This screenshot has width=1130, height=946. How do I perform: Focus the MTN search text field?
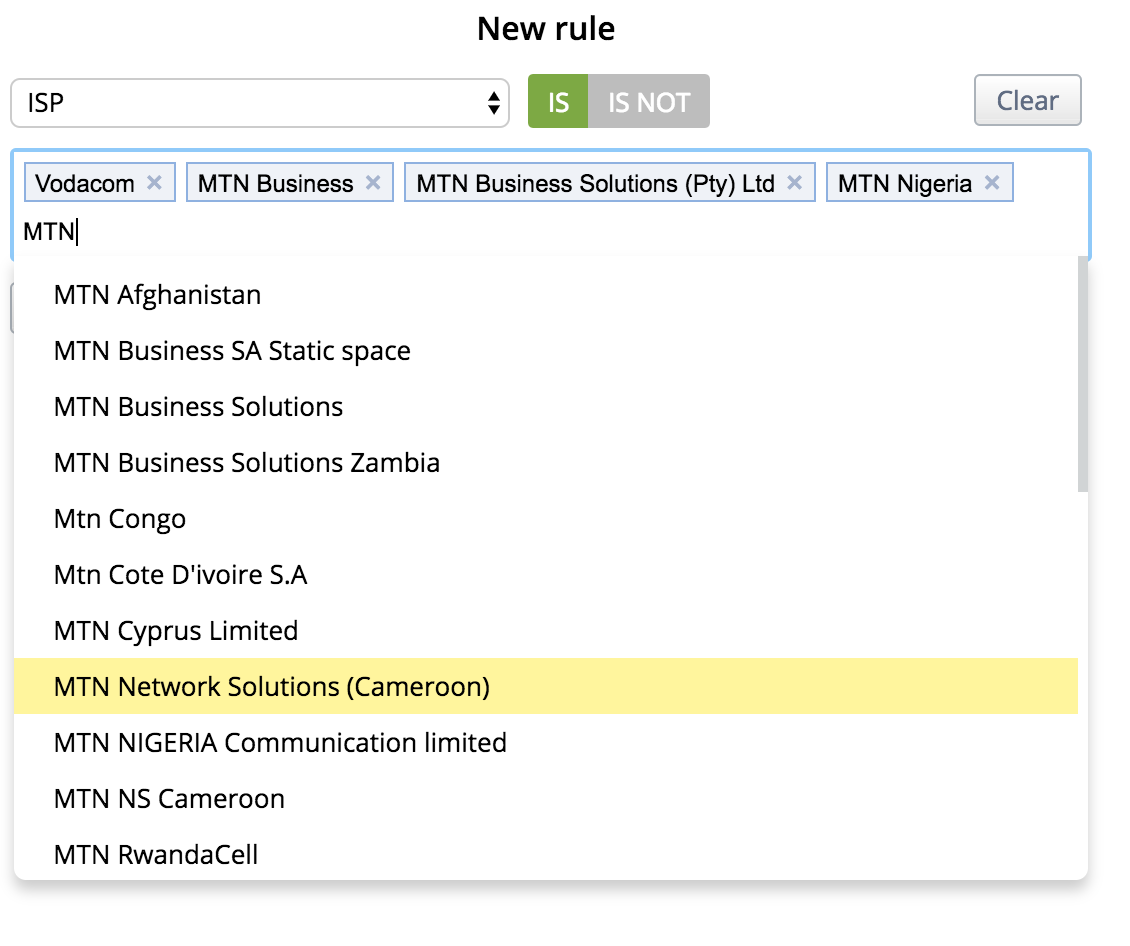click(x=551, y=232)
